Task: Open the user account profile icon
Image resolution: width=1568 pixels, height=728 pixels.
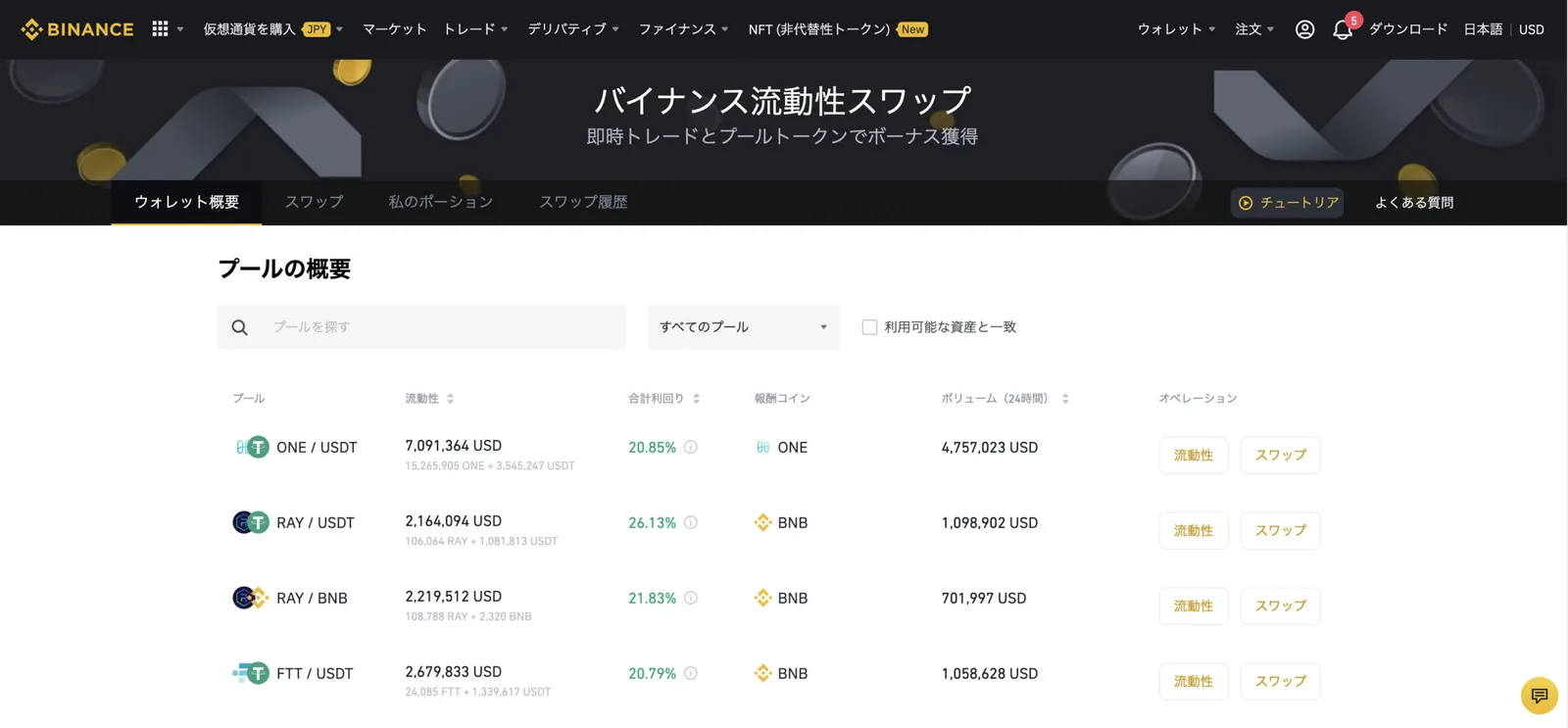Action: (1304, 29)
